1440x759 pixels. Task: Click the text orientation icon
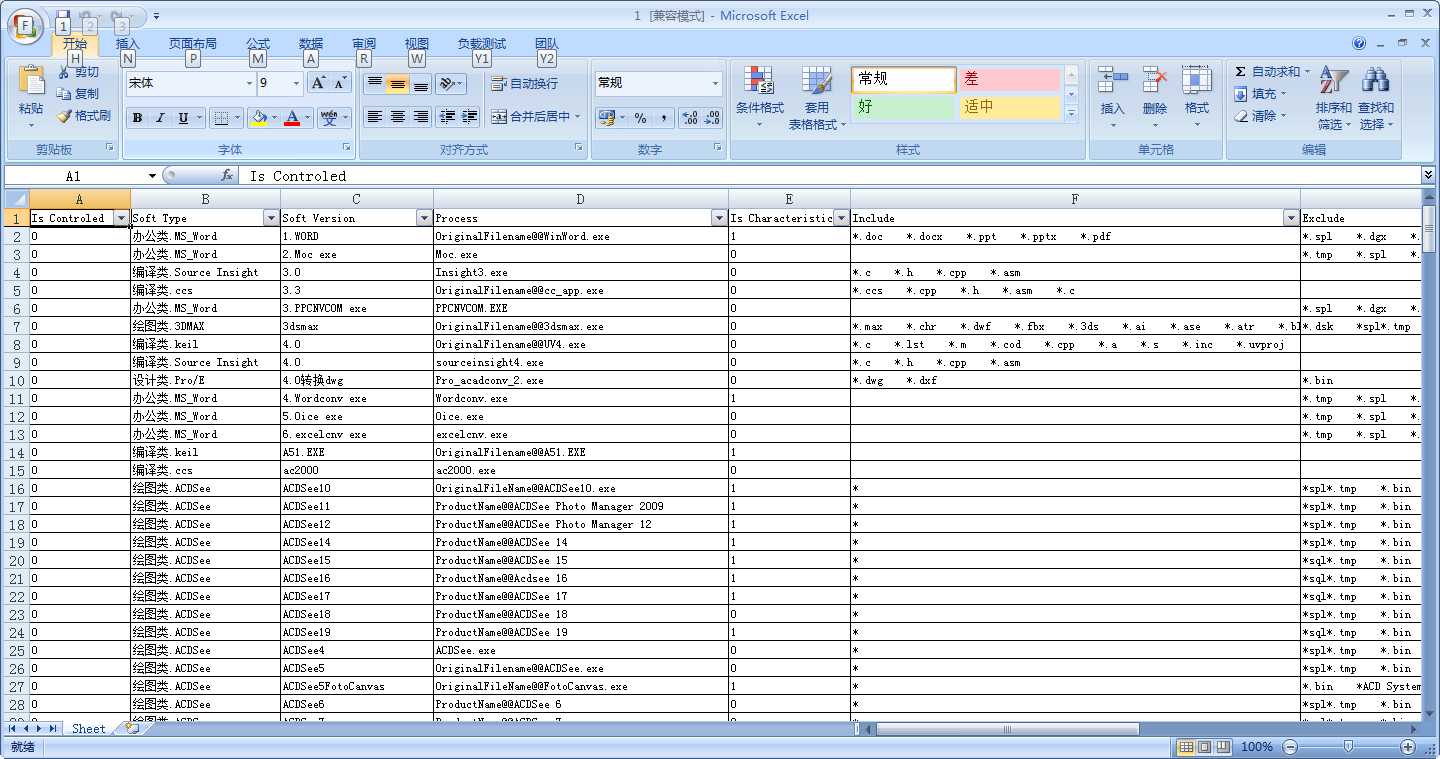coord(448,84)
